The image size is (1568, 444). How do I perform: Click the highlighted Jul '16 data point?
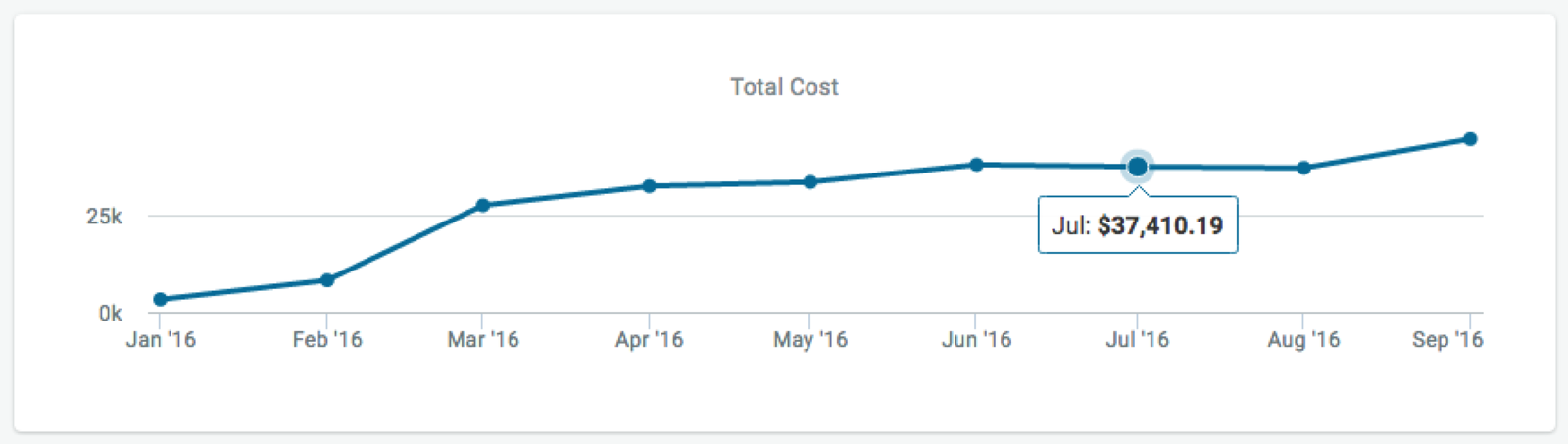pos(1137,167)
